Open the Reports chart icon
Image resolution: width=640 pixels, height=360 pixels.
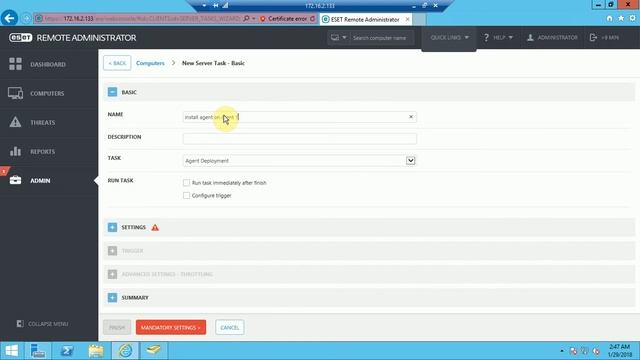point(16,151)
